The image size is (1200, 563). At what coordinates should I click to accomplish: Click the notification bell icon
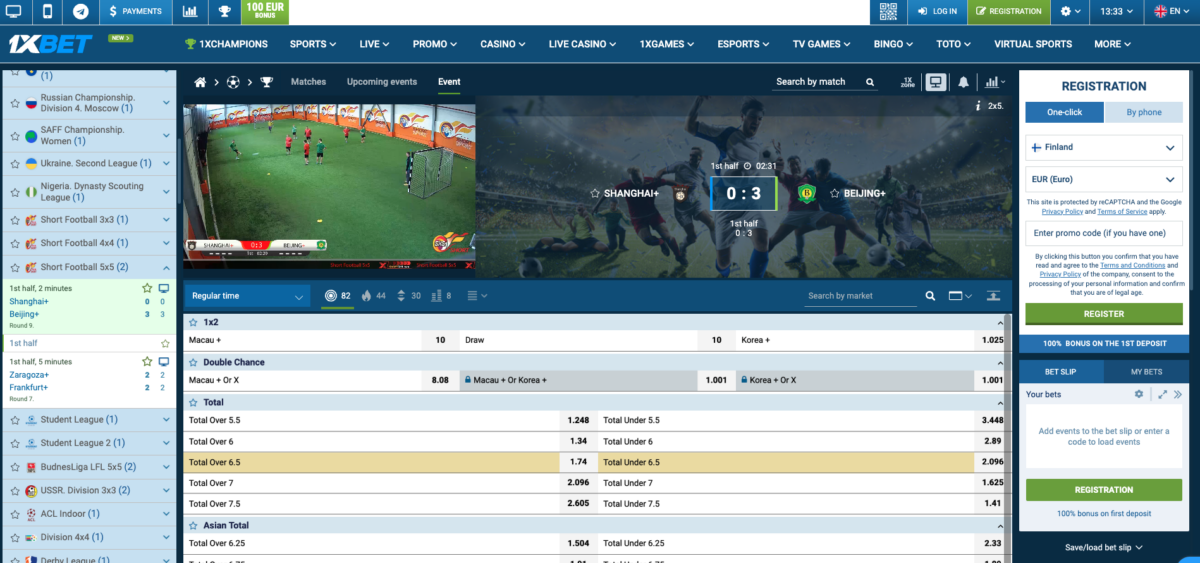pos(964,82)
